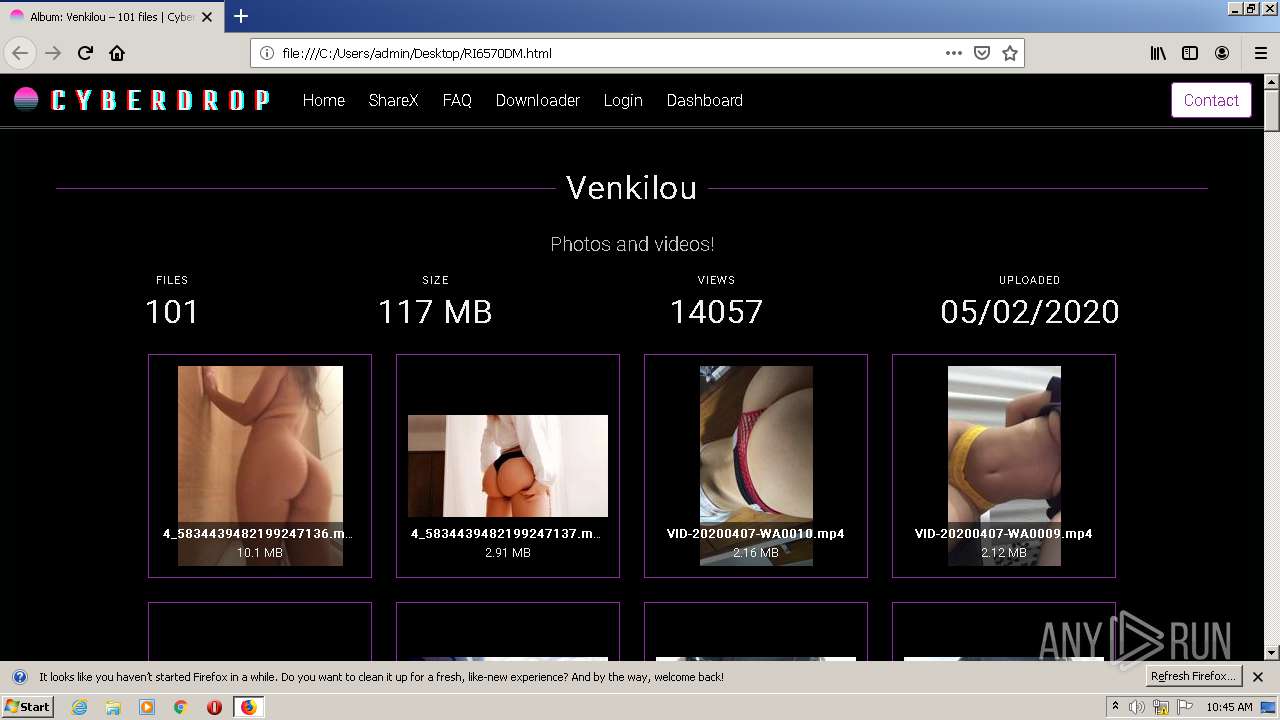Bookmark this page with the star icon
Viewport: 1280px width, 720px height.
click(1010, 53)
